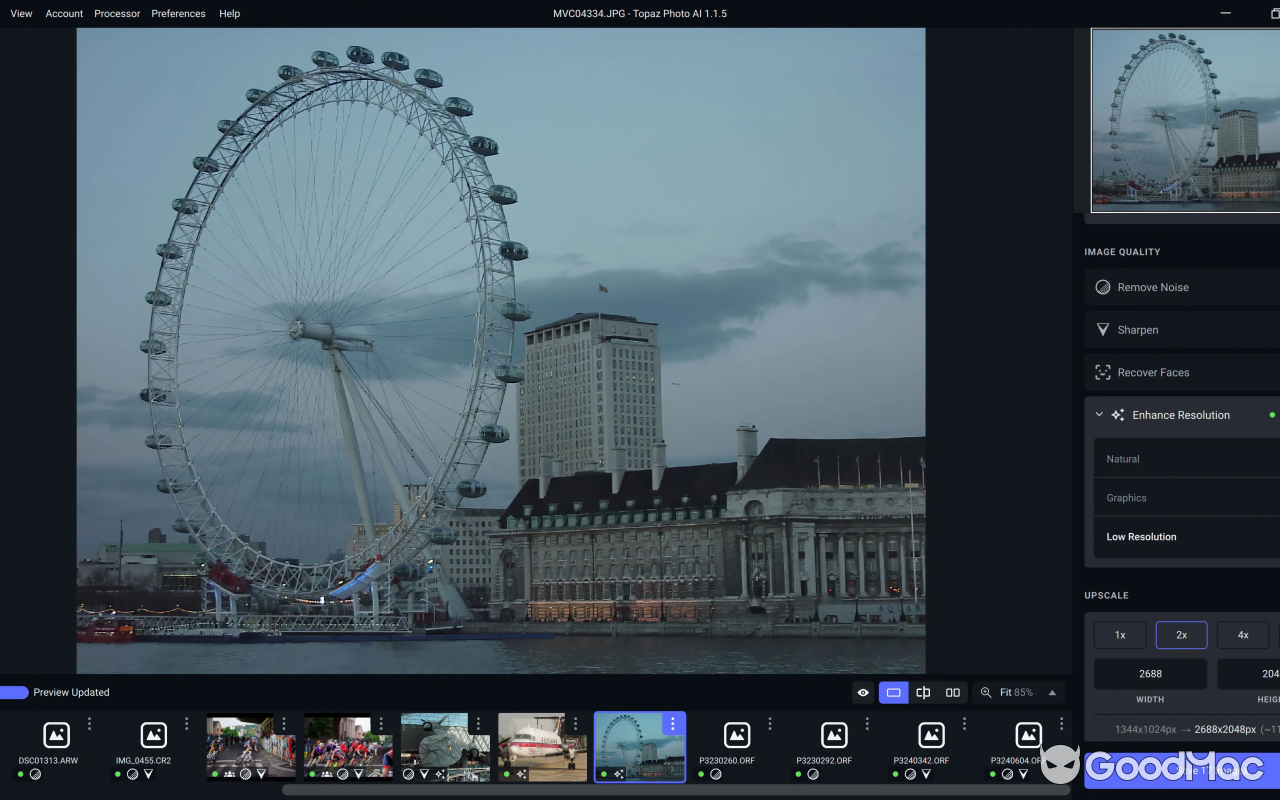Apply 4x upscale
This screenshot has height=800, width=1280.
click(1243, 634)
